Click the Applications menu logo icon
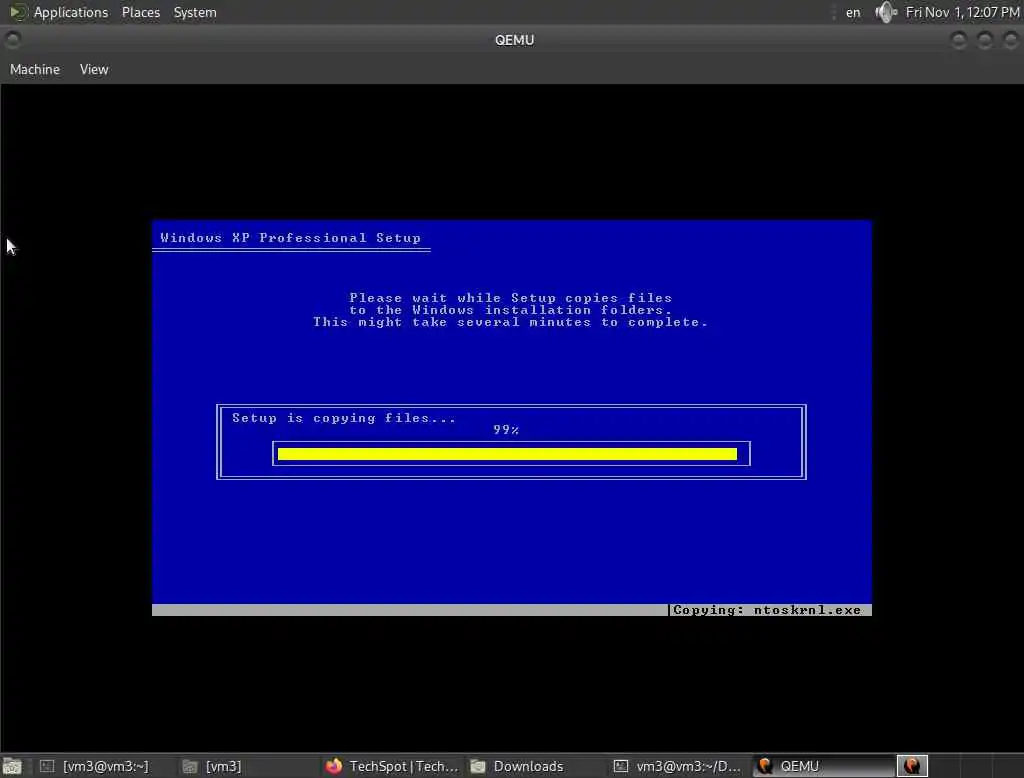1024x778 pixels. (18, 12)
